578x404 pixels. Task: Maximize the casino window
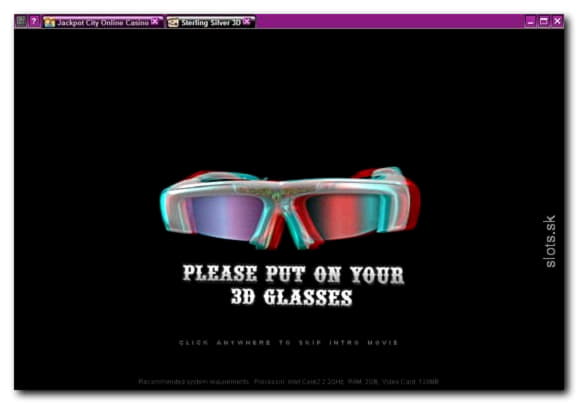[x=544, y=21]
